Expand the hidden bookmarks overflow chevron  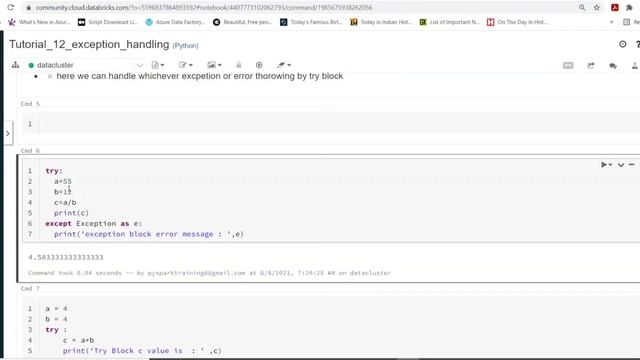[611, 22]
